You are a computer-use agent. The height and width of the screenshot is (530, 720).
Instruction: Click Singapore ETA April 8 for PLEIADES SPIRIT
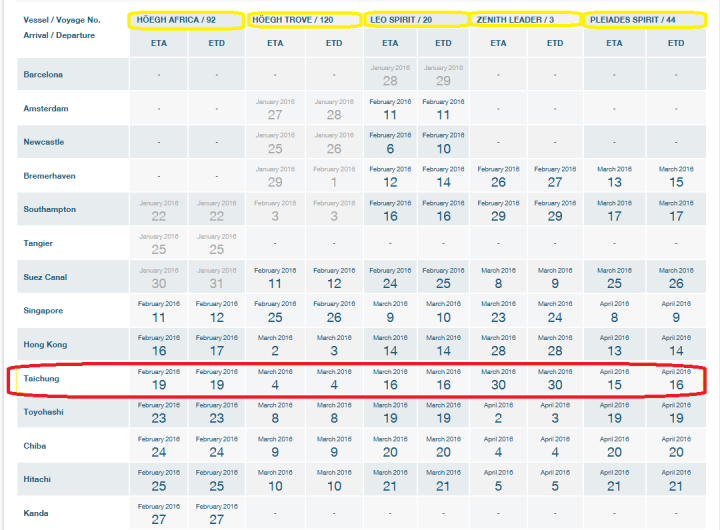tap(614, 312)
